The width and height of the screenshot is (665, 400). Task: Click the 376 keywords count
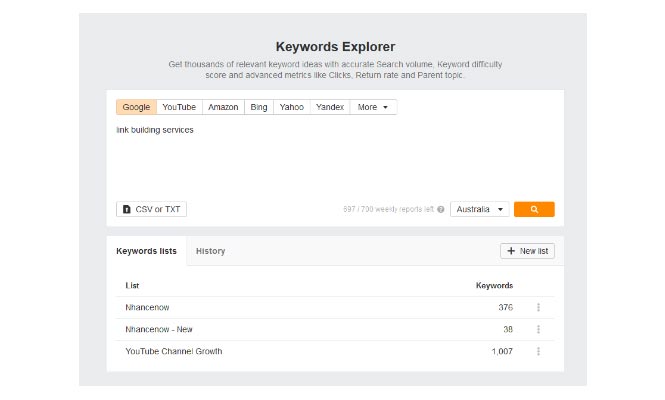click(506, 307)
